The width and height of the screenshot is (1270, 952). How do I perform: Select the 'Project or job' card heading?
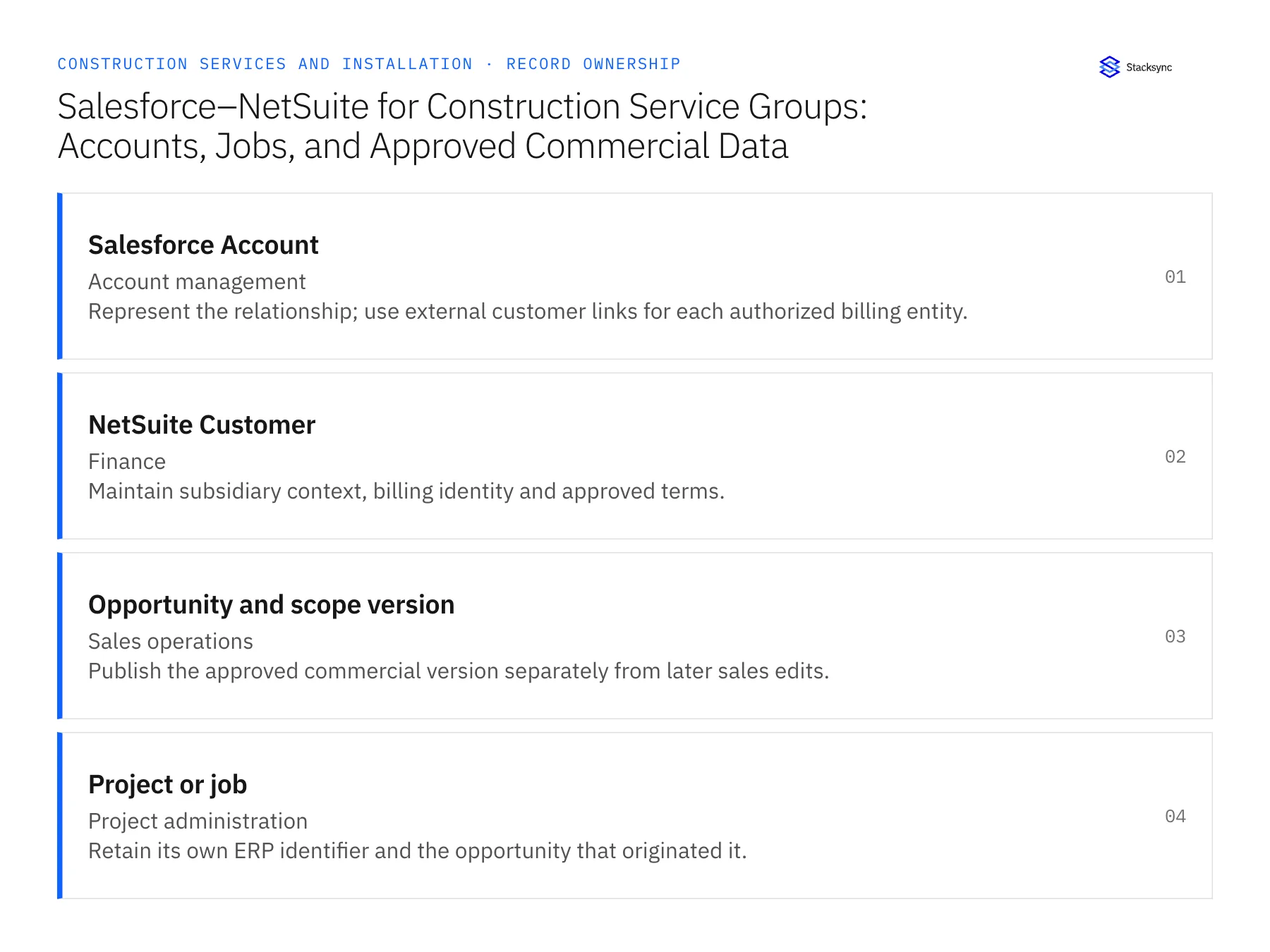168,785
